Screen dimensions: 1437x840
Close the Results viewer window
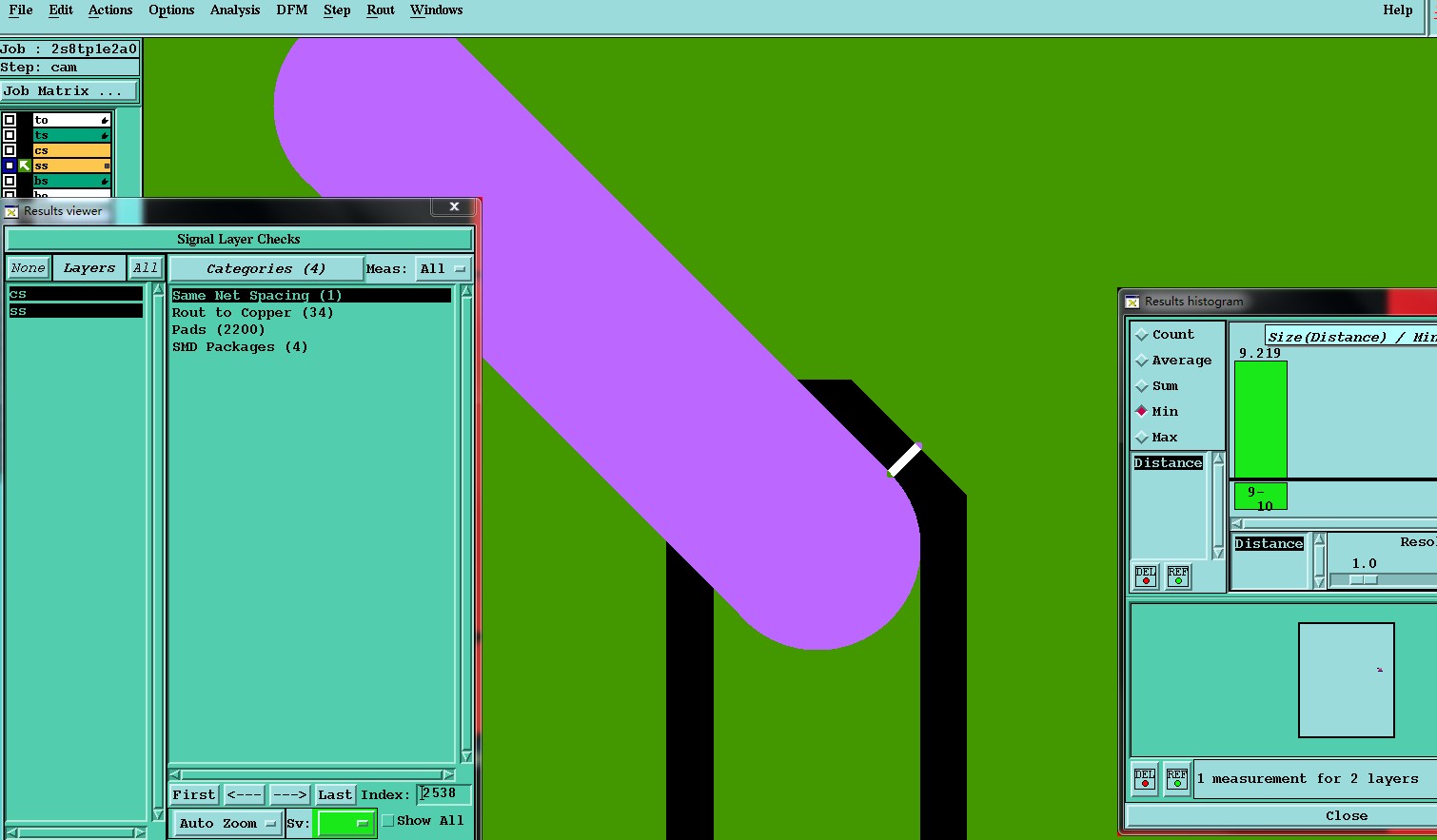coord(454,206)
